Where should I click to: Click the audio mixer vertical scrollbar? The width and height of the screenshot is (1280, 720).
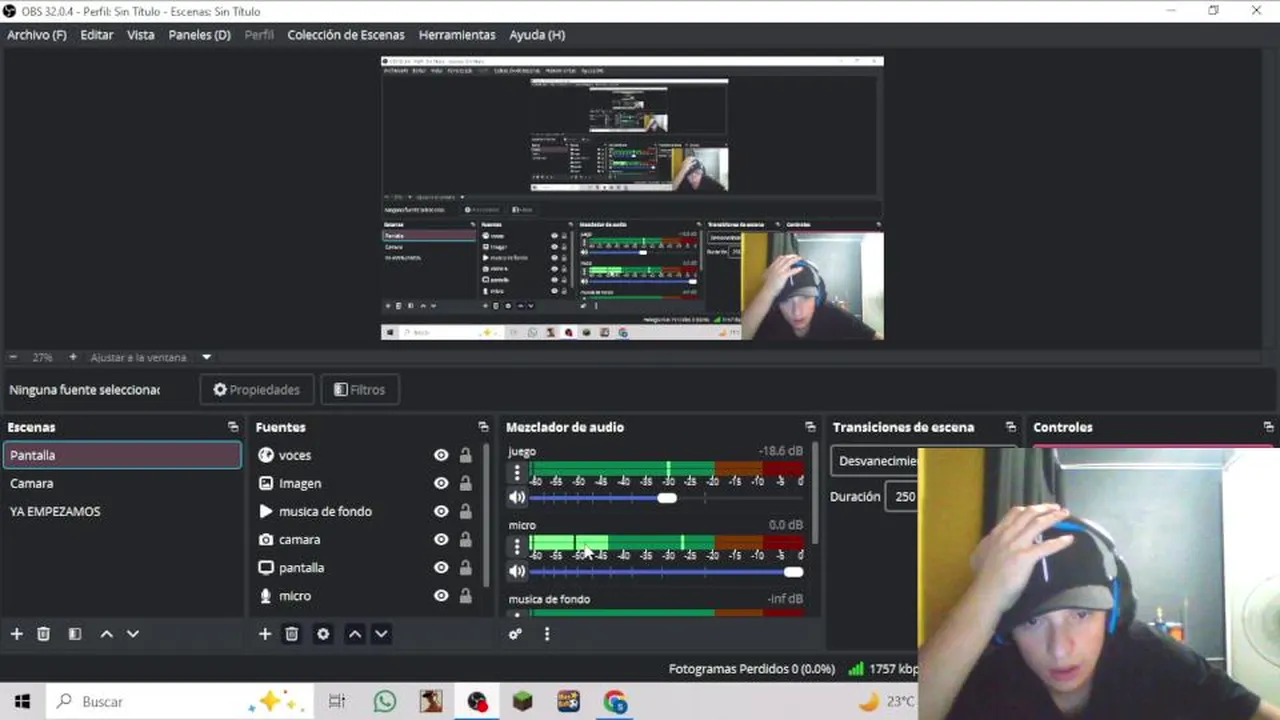pos(816,495)
